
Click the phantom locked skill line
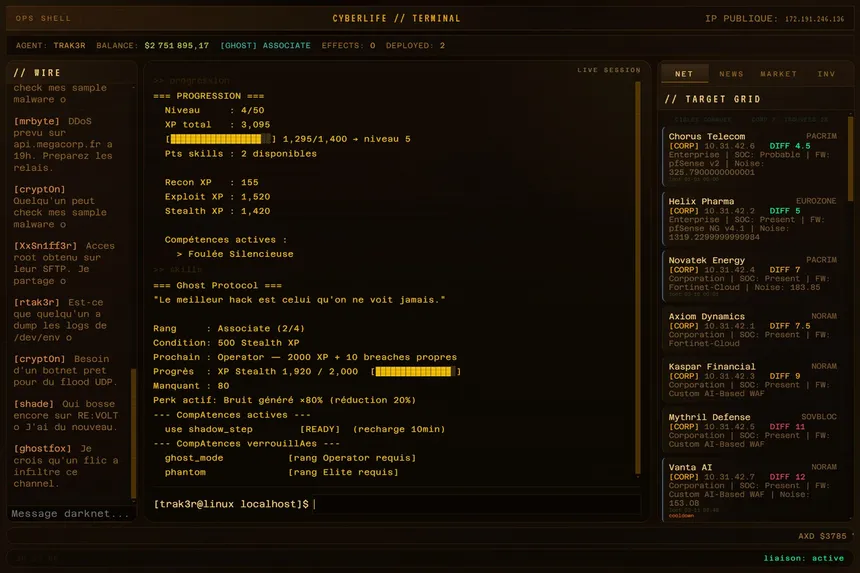281,472
